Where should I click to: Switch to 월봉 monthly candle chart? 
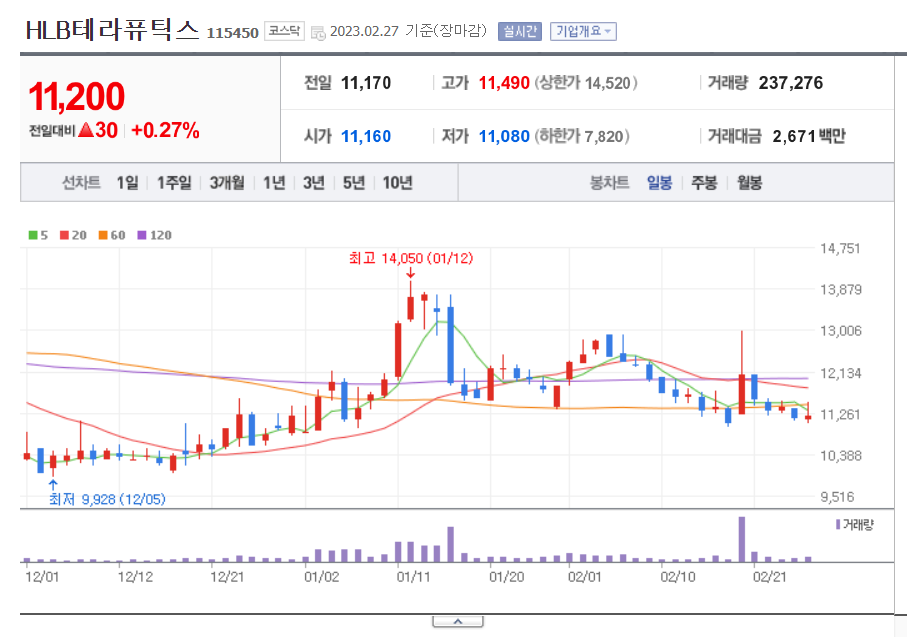pyautogui.click(x=749, y=183)
